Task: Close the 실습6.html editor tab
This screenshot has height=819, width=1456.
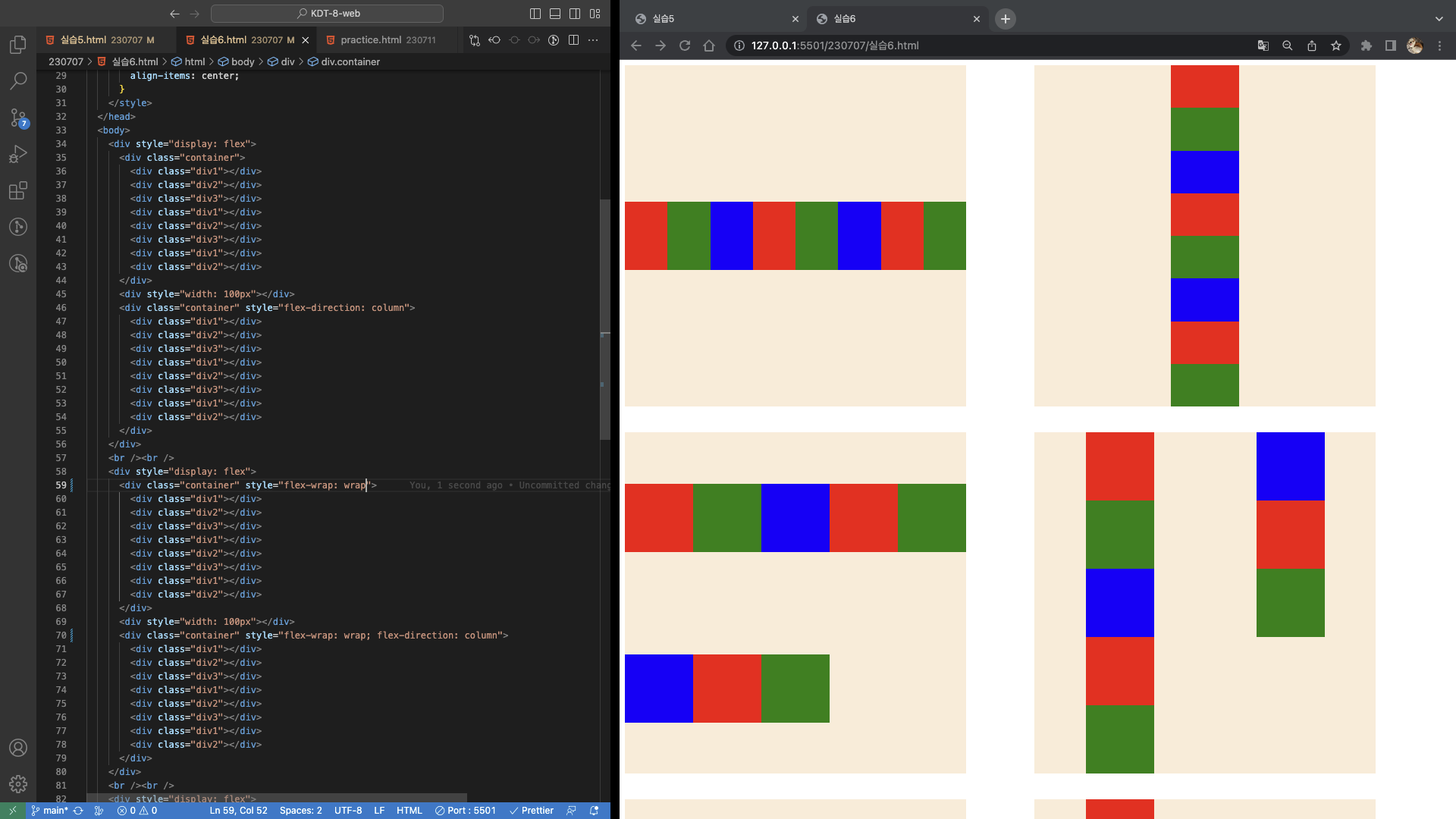Action: [x=306, y=40]
